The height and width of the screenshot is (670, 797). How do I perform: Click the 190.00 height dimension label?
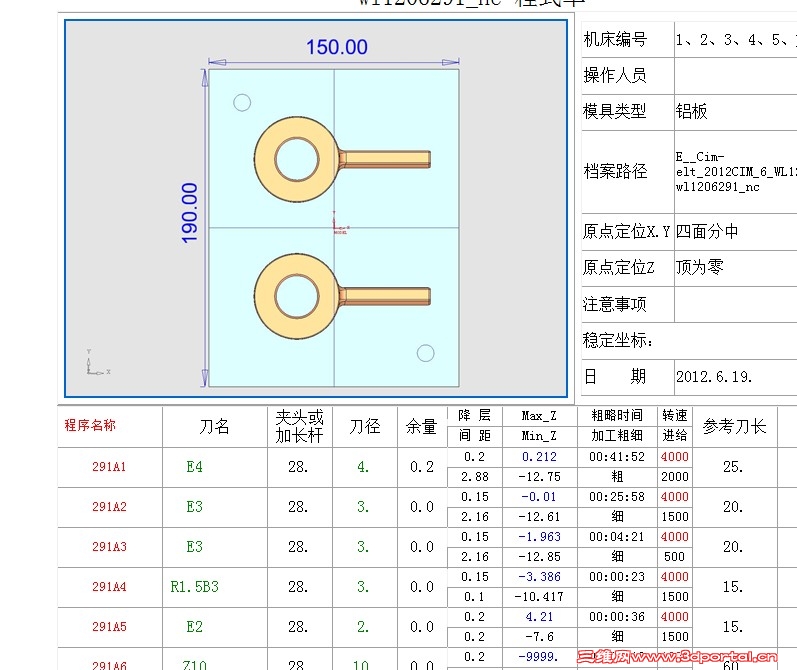pos(189,213)
